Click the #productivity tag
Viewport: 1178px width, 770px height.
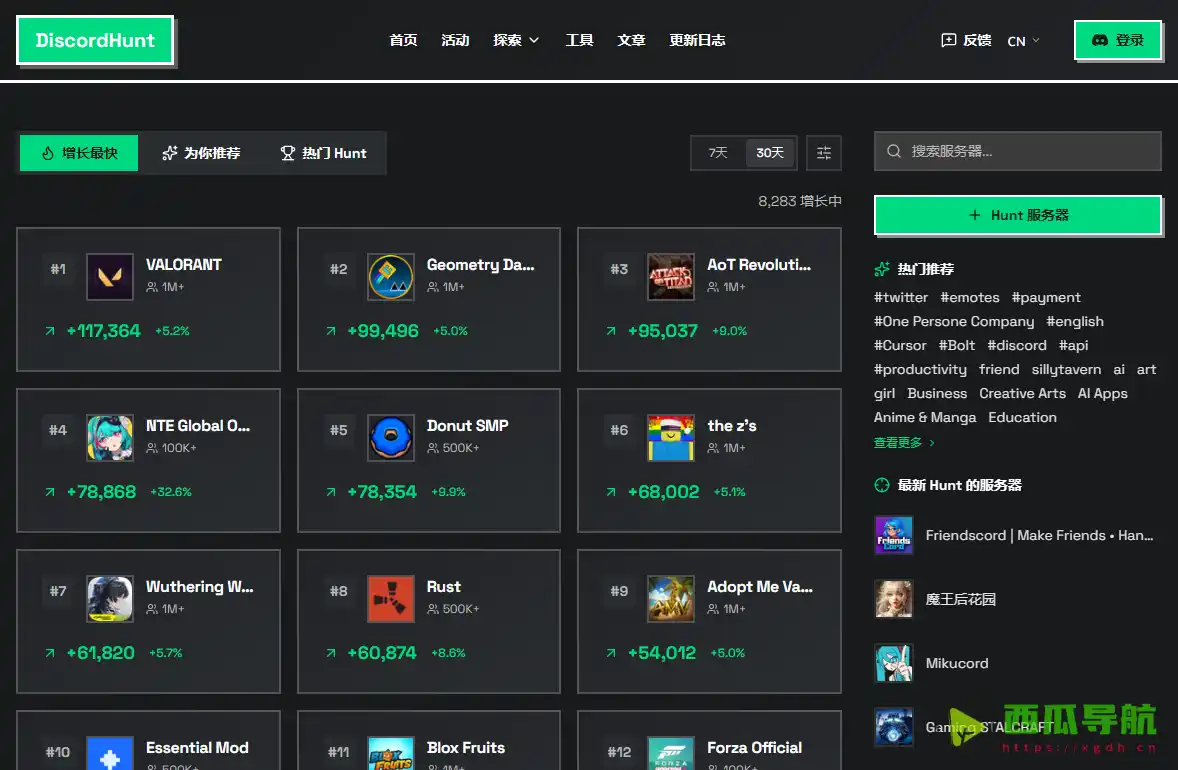pyautogui.click(x=920, y=370)
